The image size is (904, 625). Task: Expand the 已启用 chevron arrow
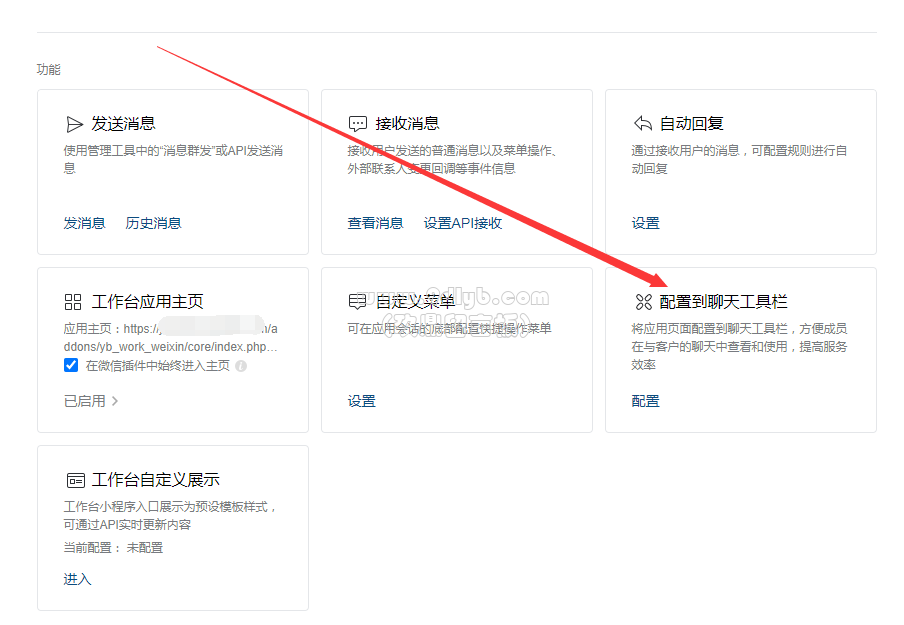tap(115, 401)
